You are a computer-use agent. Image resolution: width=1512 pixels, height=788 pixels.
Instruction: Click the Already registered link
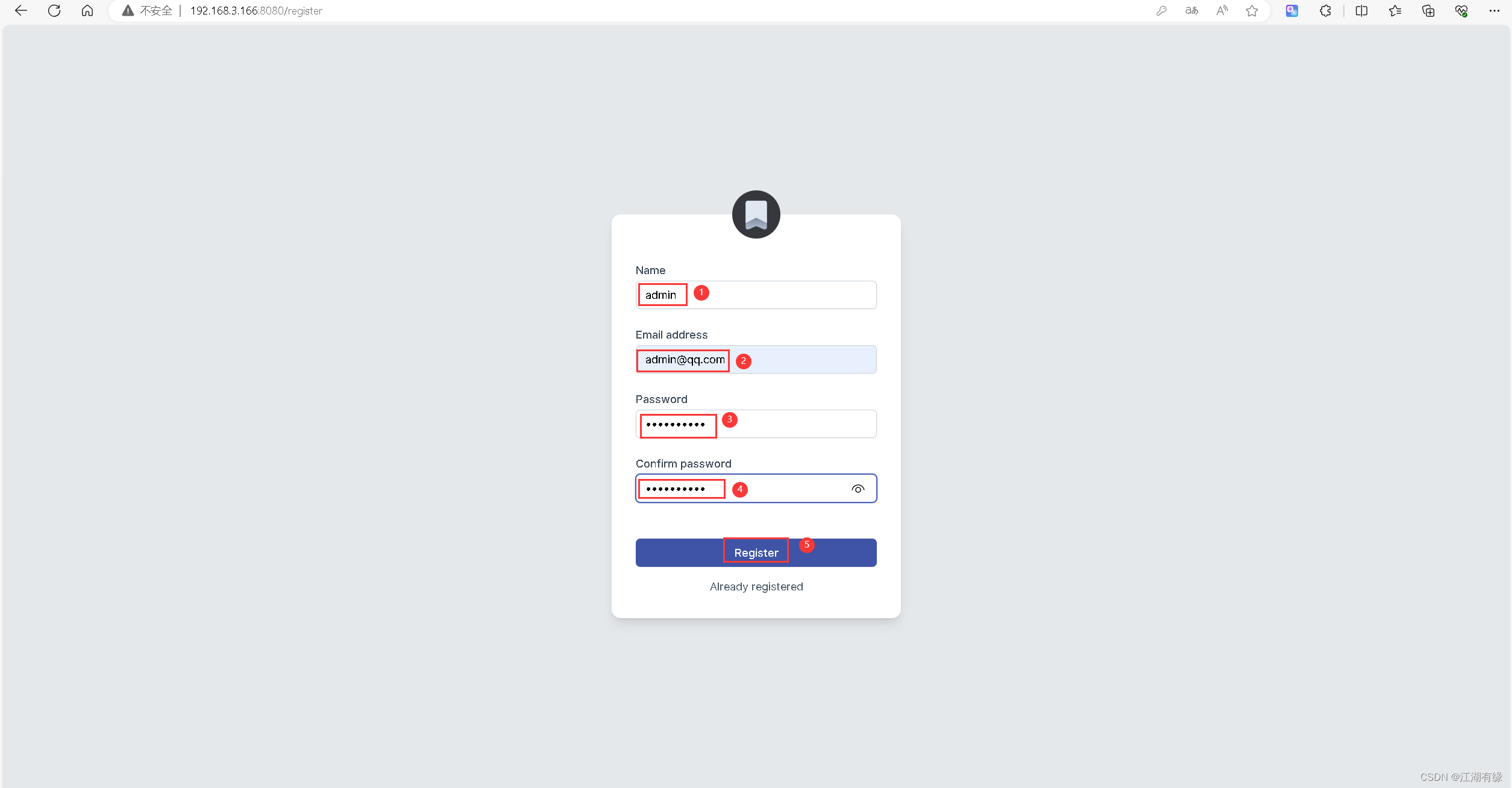756,586
